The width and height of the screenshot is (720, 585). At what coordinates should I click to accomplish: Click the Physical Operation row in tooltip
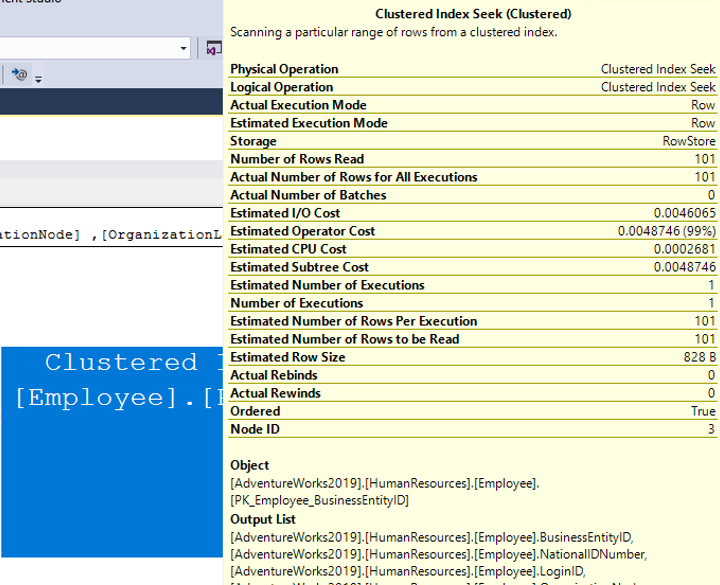[472, 69]
